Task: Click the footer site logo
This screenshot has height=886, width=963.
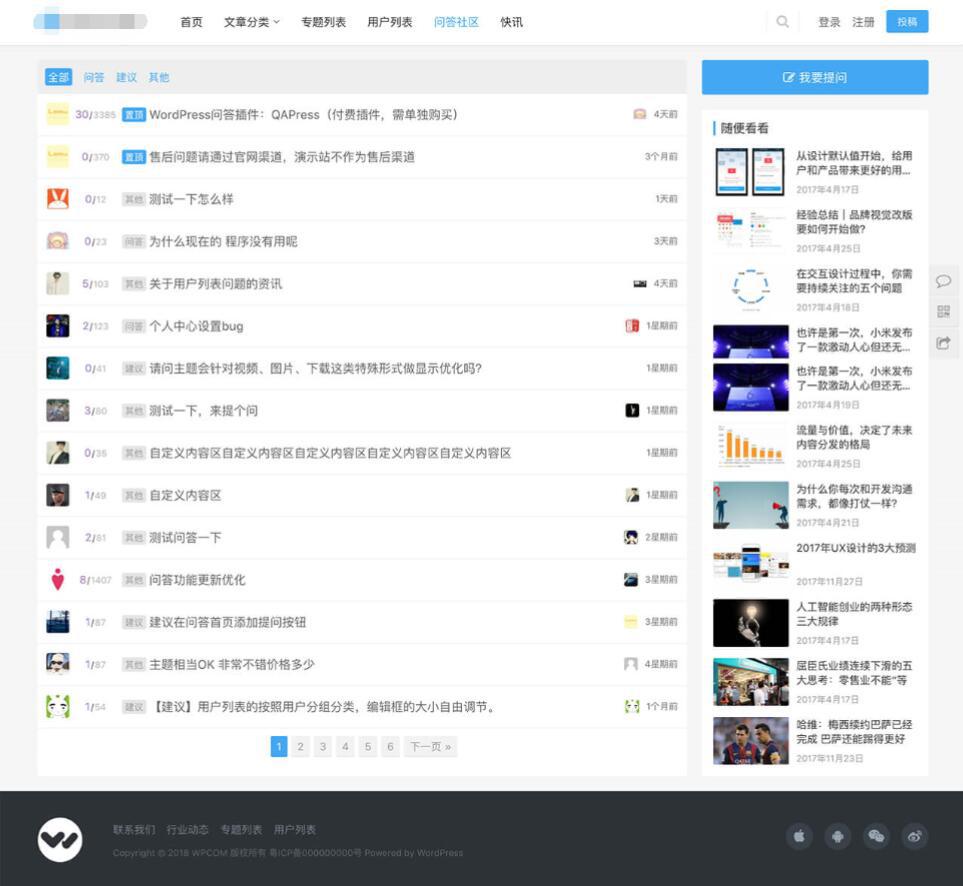Action: click(60, 839)
